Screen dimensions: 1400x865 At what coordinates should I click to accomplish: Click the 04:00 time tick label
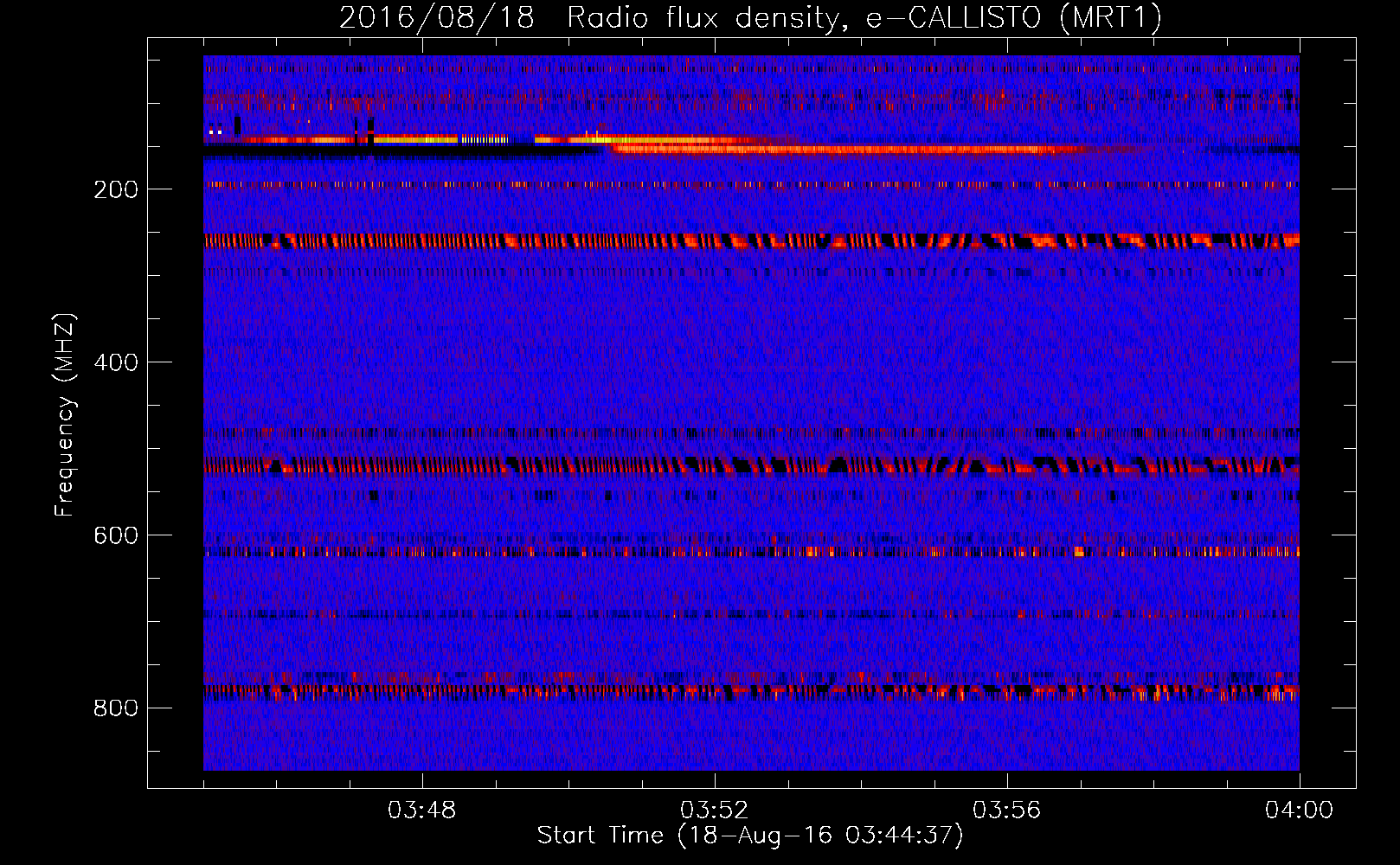[1299, 811]
